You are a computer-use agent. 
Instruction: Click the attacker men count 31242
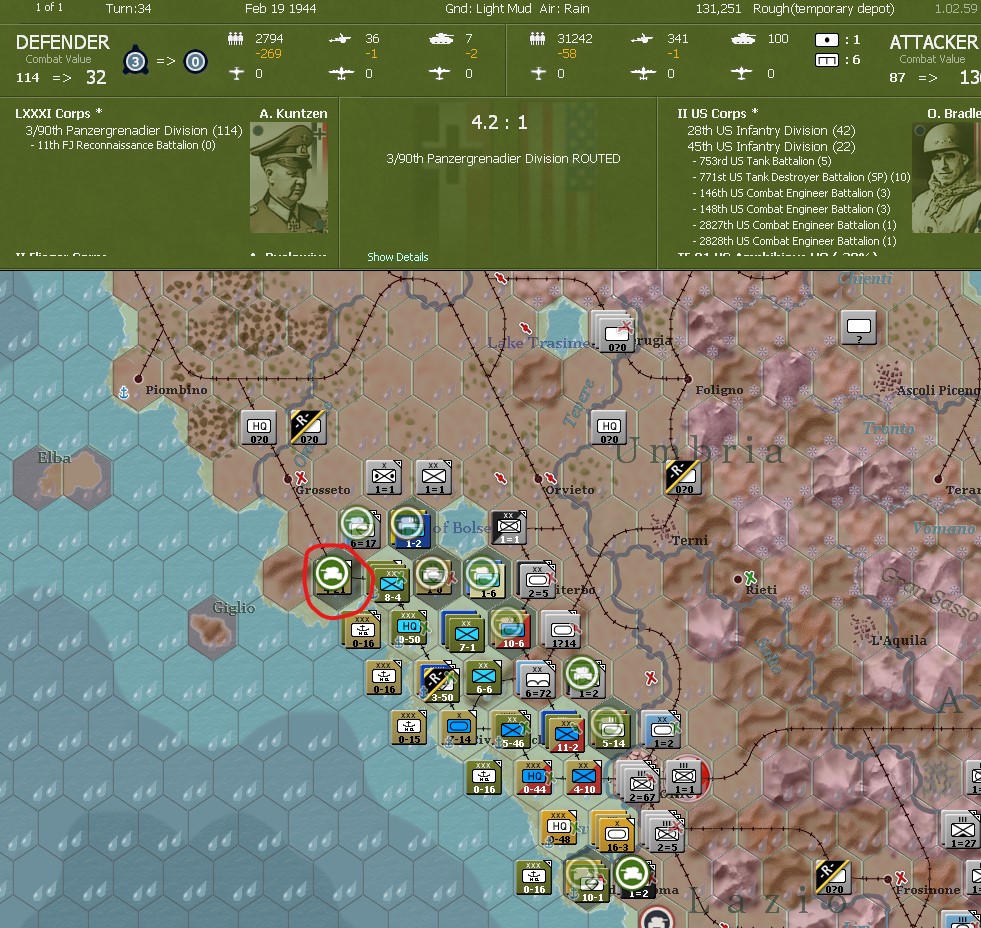575,39
